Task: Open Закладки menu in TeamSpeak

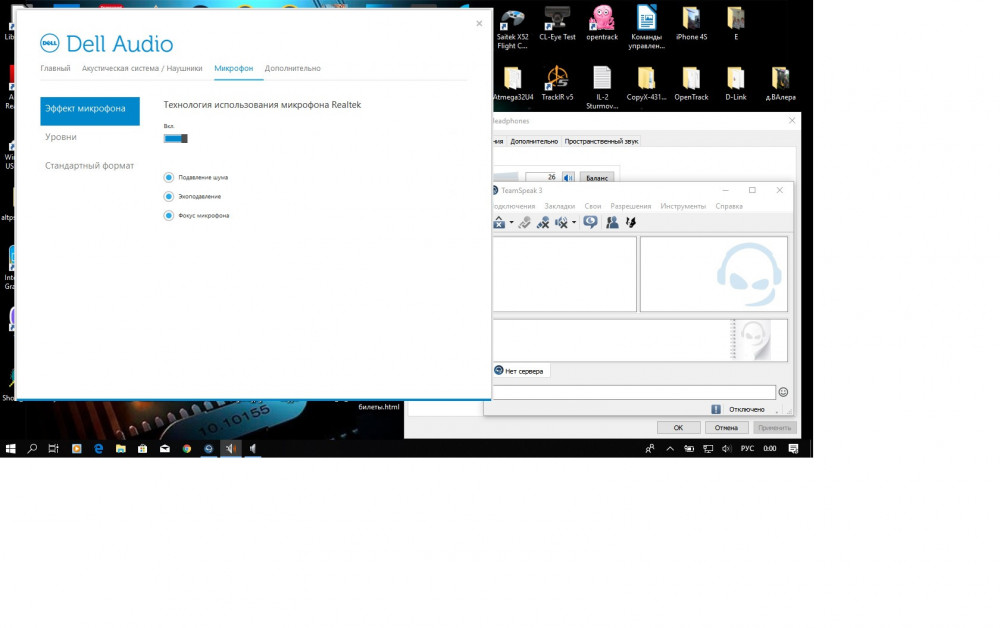Action: pos(559,206)
